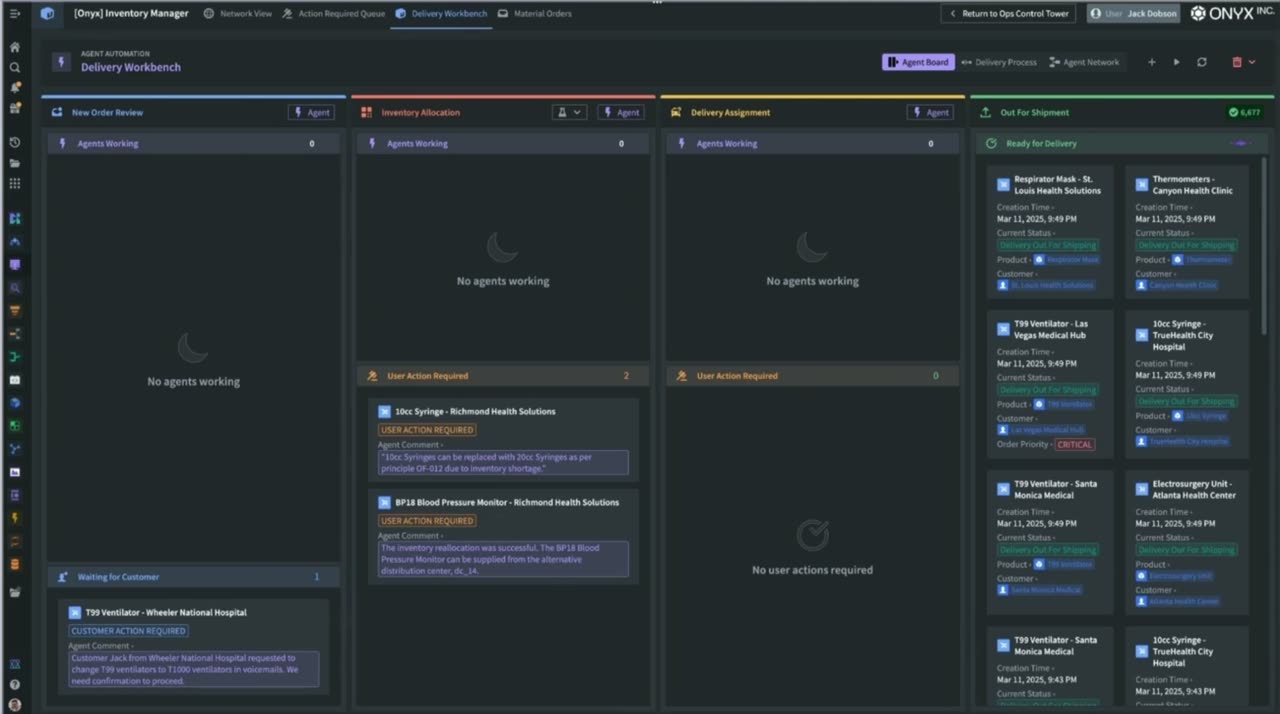
Task: Click the BP18 Blood Pressure Monitor card icon
Action: pyautogui.click(x=384, y=503)
